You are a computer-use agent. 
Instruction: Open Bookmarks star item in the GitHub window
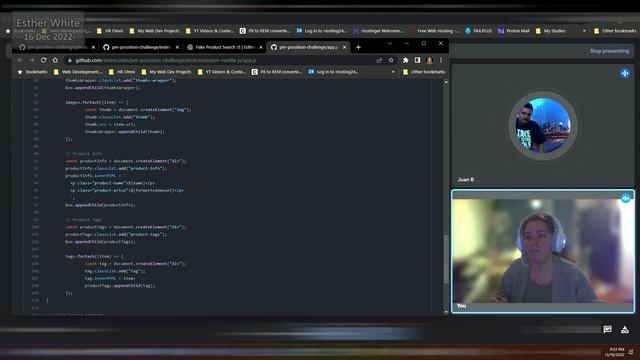click(x=33, y=72)
